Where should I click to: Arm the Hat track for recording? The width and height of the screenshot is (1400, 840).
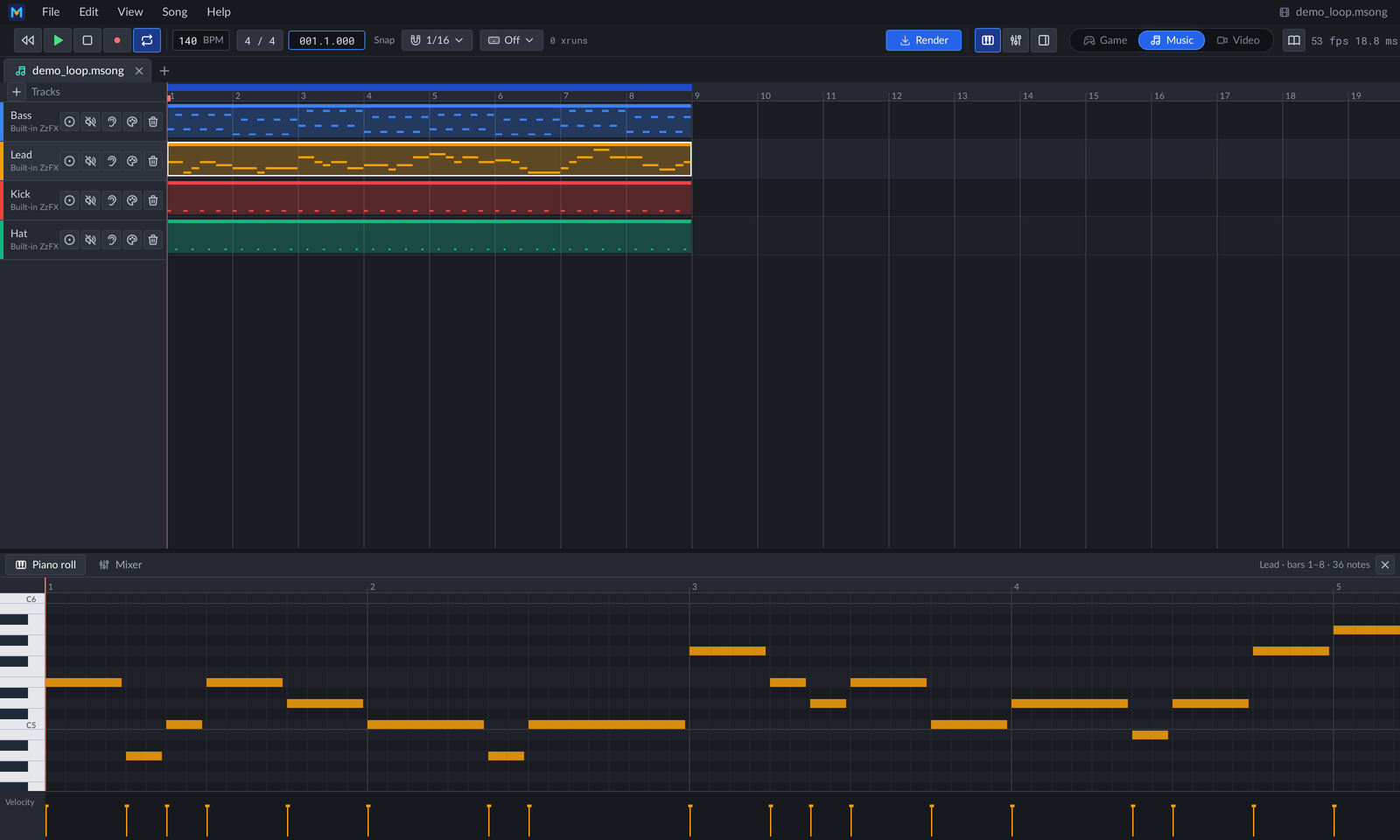tap(70, 240)
